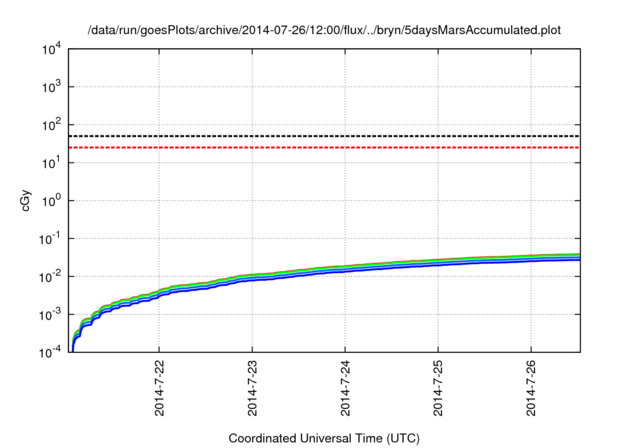Click the 2014-7-24 date label
This screenshot has width=640, height=448.
pos(345,388)
